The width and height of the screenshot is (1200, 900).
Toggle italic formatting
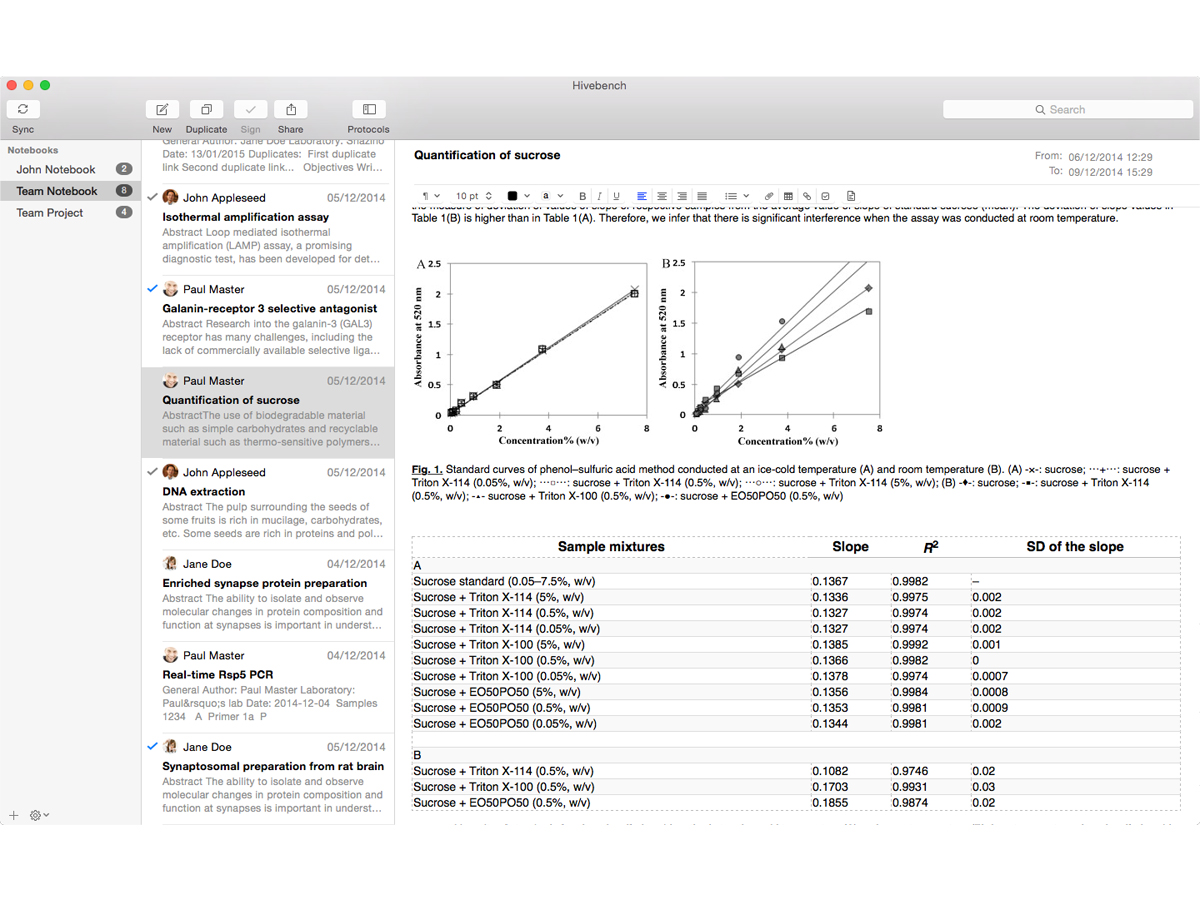click(598, 196)
